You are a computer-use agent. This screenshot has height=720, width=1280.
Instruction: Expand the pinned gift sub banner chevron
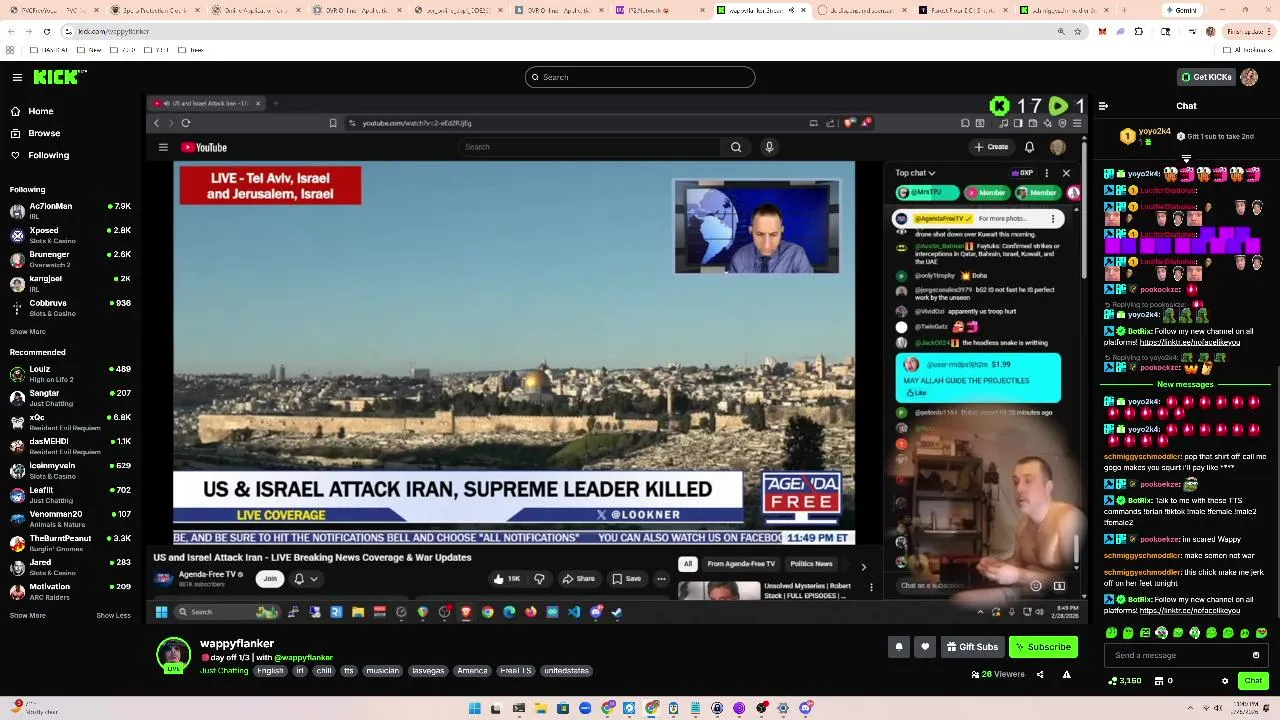click(x=1186, y=157)
